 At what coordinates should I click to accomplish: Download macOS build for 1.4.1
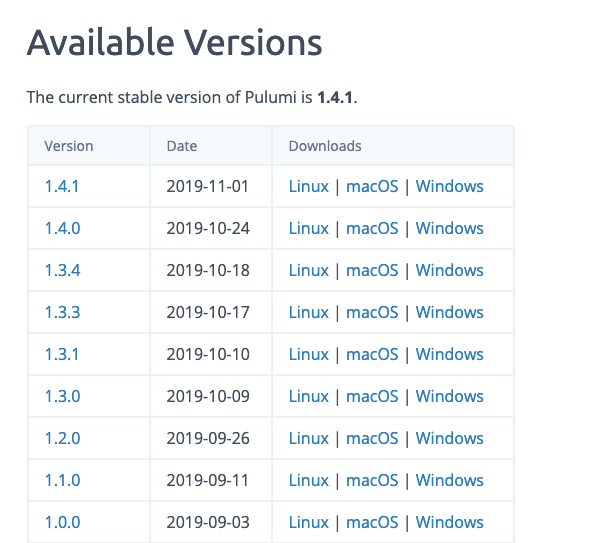click(x=372, y=186)
